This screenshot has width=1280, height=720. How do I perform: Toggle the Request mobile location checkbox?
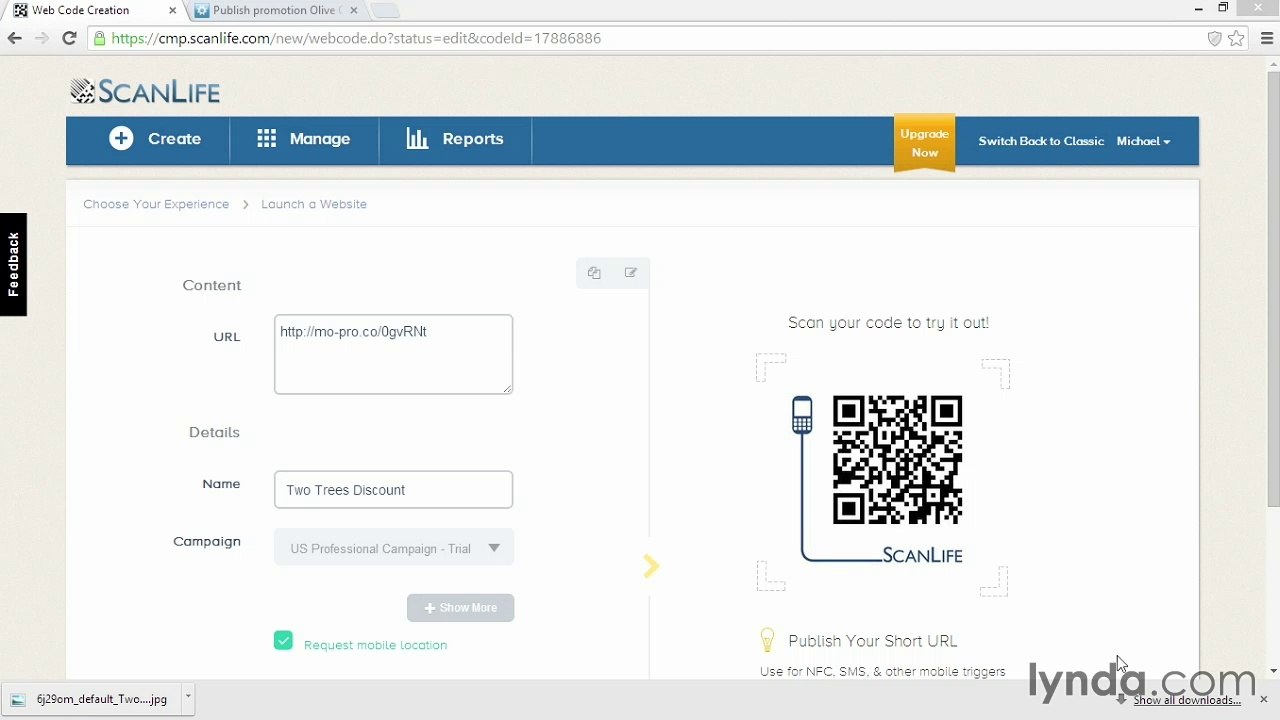click(283, 641)
